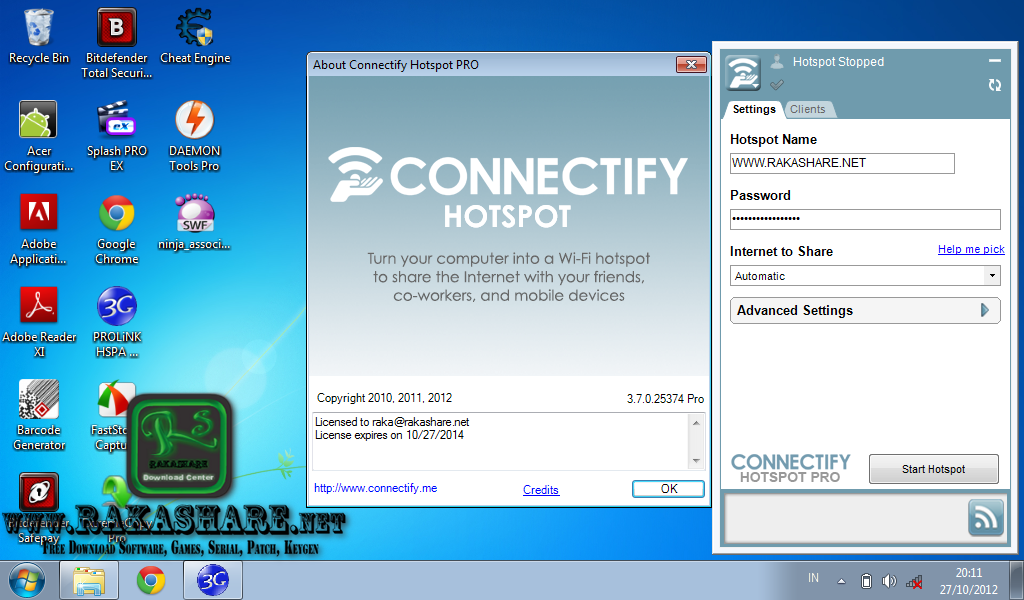Select Adobe Reader XI desktop icon
The width and height of the screenshot is (1024, 600).
(x=39, y=323)
